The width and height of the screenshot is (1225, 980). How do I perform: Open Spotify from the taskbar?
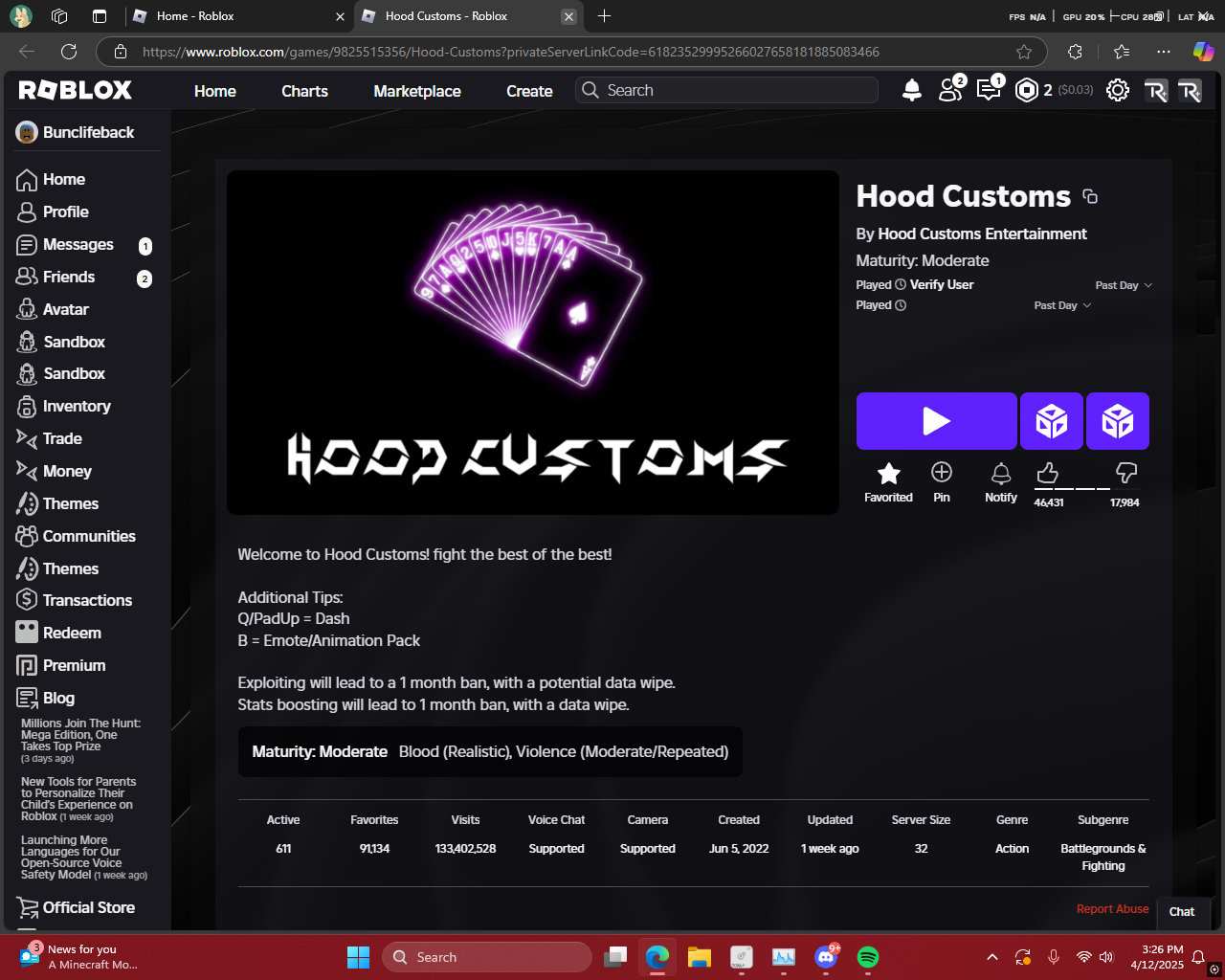click(x=868, y=957)
